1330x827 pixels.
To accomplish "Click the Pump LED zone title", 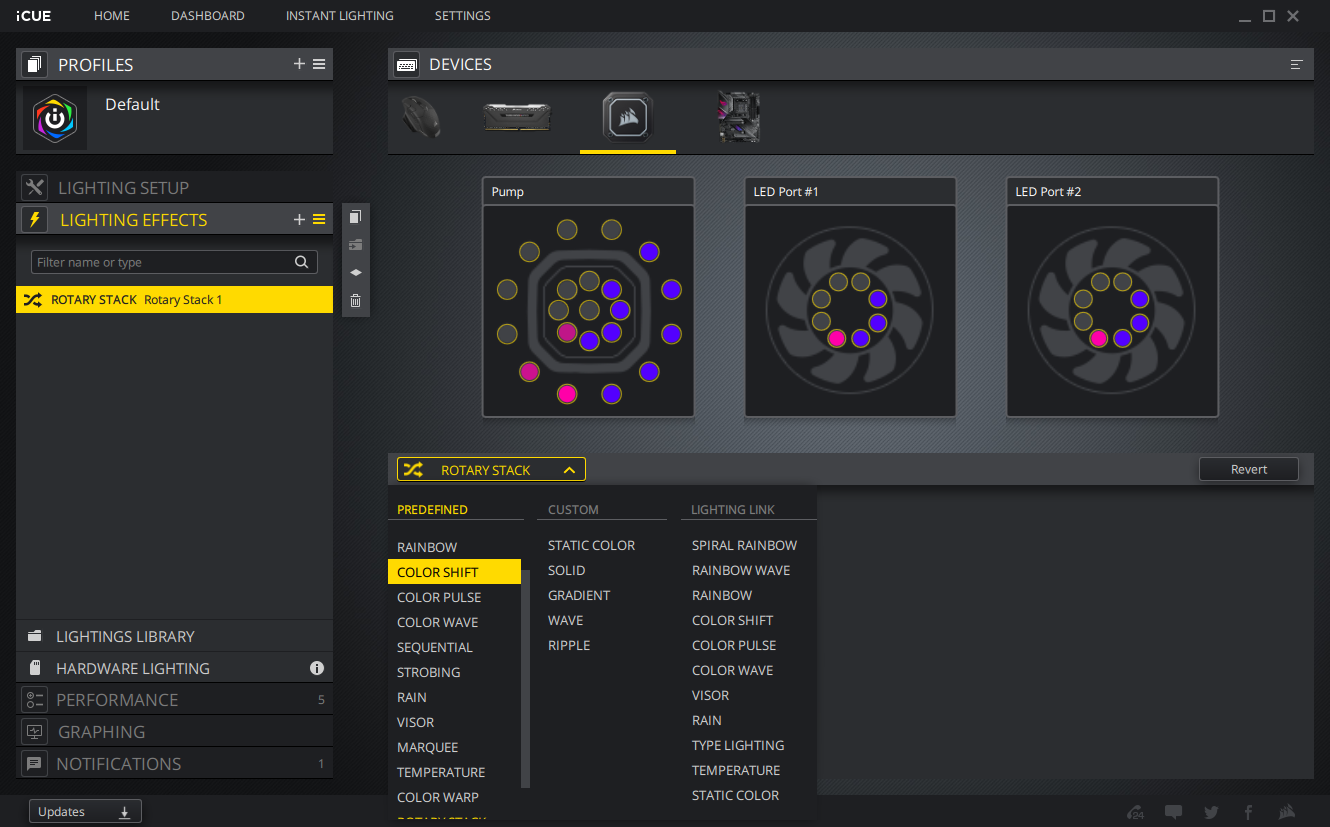I will [x=508, y=191].
